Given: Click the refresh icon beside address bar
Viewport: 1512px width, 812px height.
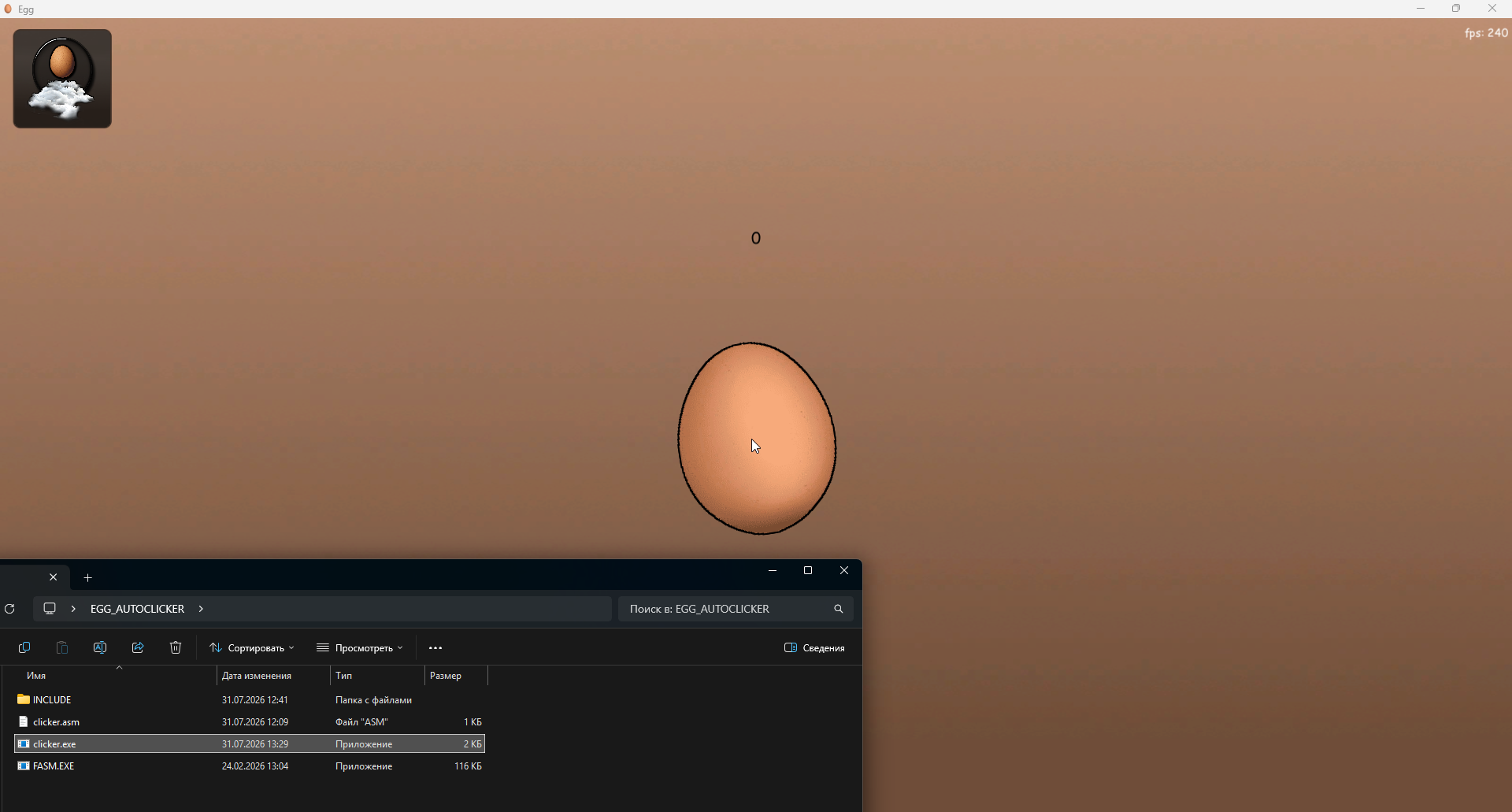Looking at the screenshot, I should pyautogui.click(x=10, y=609).
